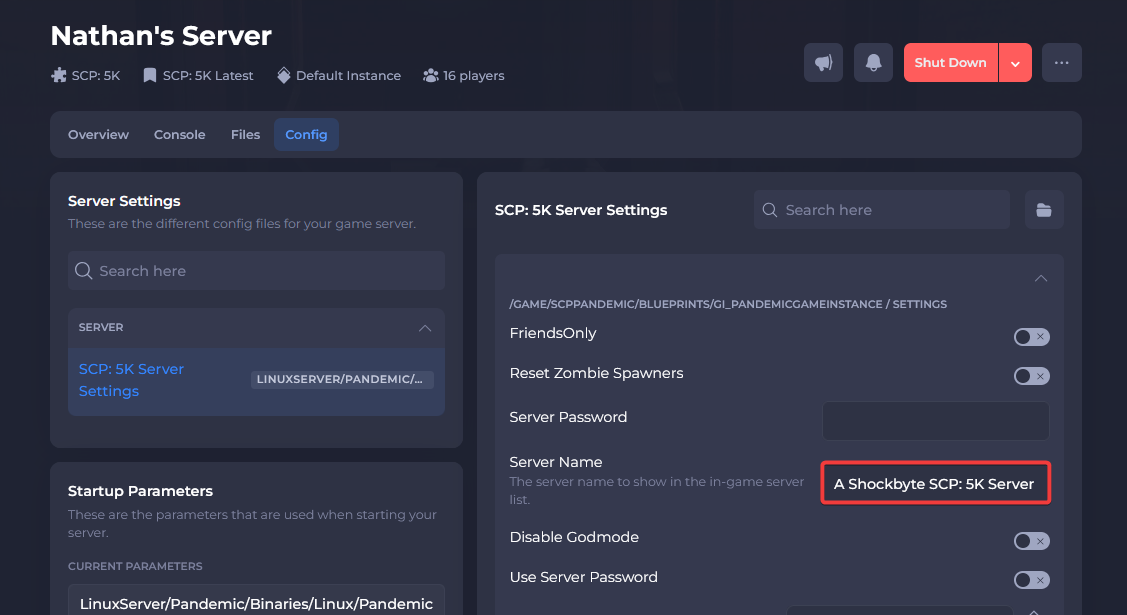Image resolution: width=1127 pixels, height=615 pixels.
Task: Toggle the Disable Godmode switch
Action: (x=1031, y=541)
